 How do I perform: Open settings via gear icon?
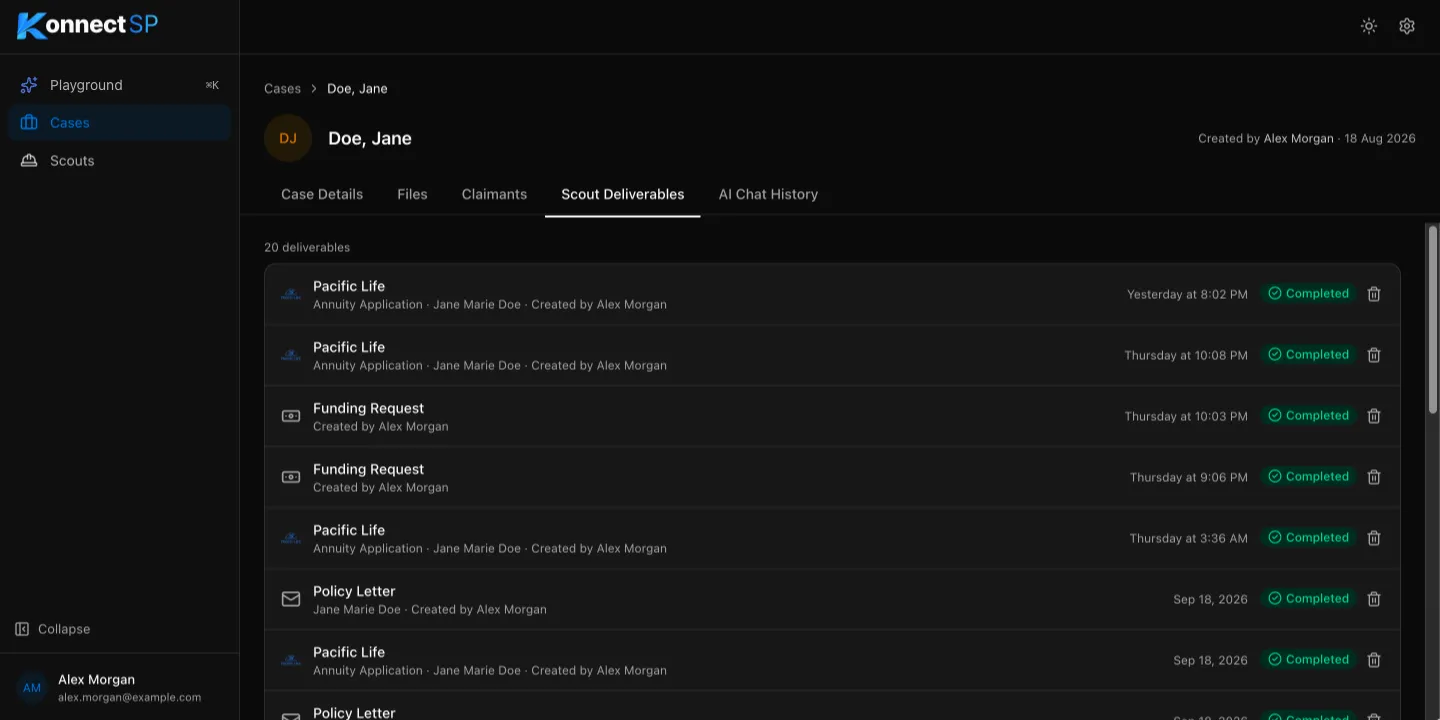click(1407, 26)
